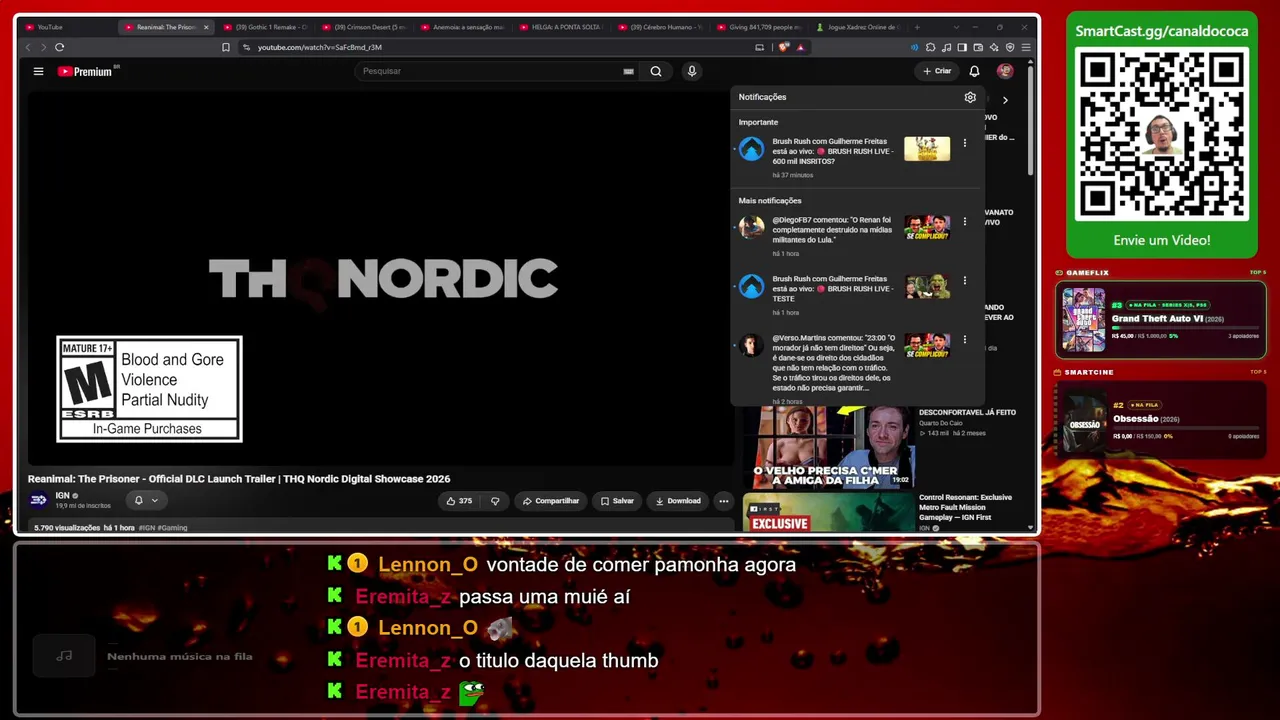Open IGN channel avatar
This screenshot has height=720, width=1280.
(38, 500)
